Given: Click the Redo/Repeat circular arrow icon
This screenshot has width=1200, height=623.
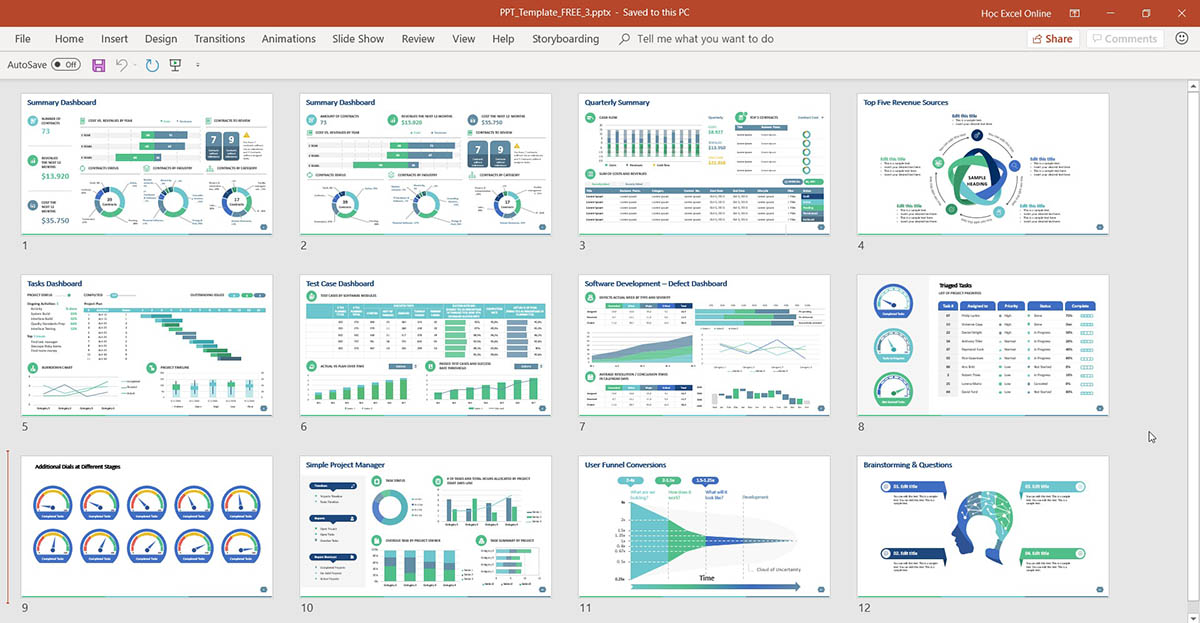Looking at the screenshot, I should [152, 64].
